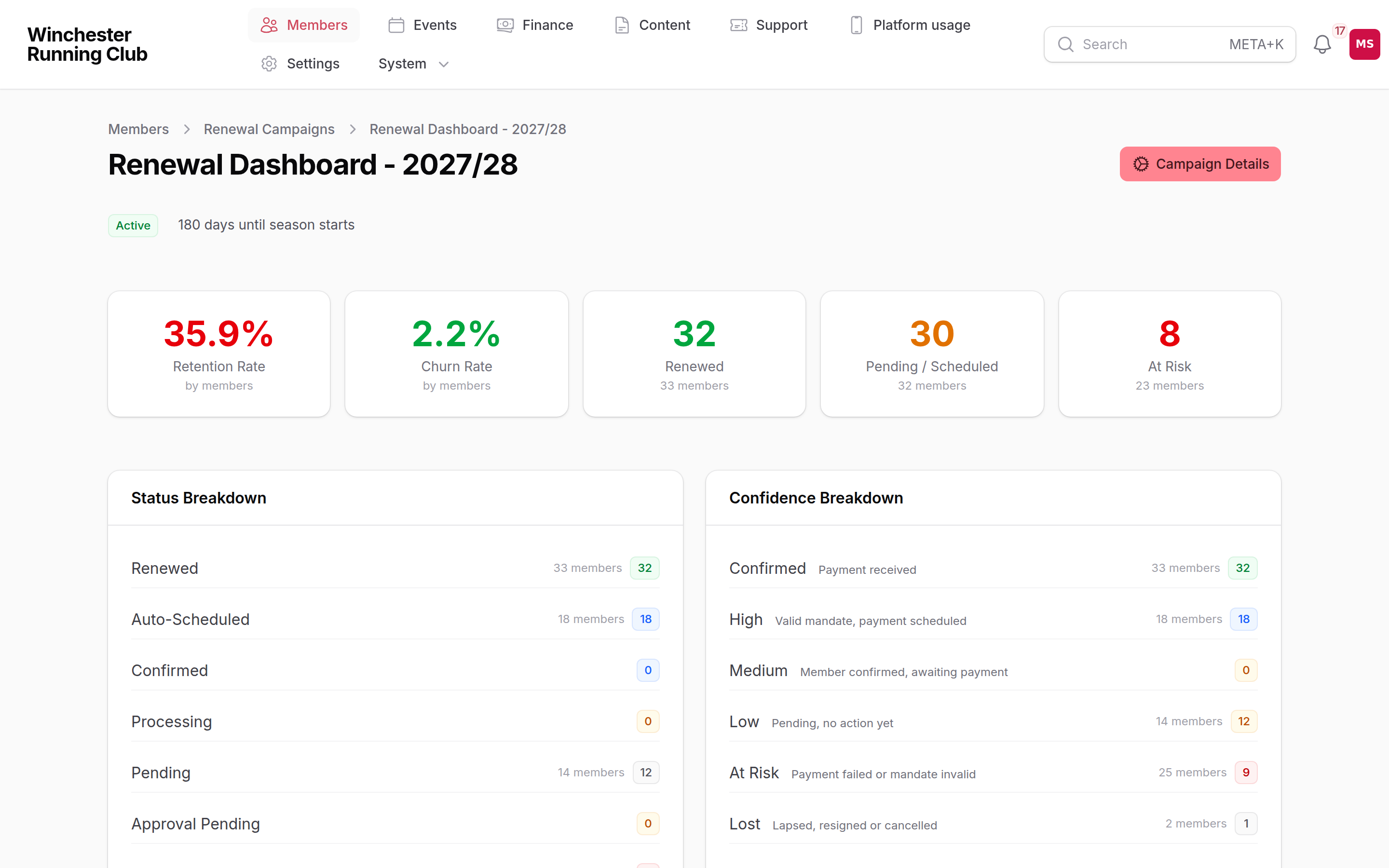1389x868 pixels.
Task: Click the 32 badge in Renewed status row
Action: (x=644, y=569)
